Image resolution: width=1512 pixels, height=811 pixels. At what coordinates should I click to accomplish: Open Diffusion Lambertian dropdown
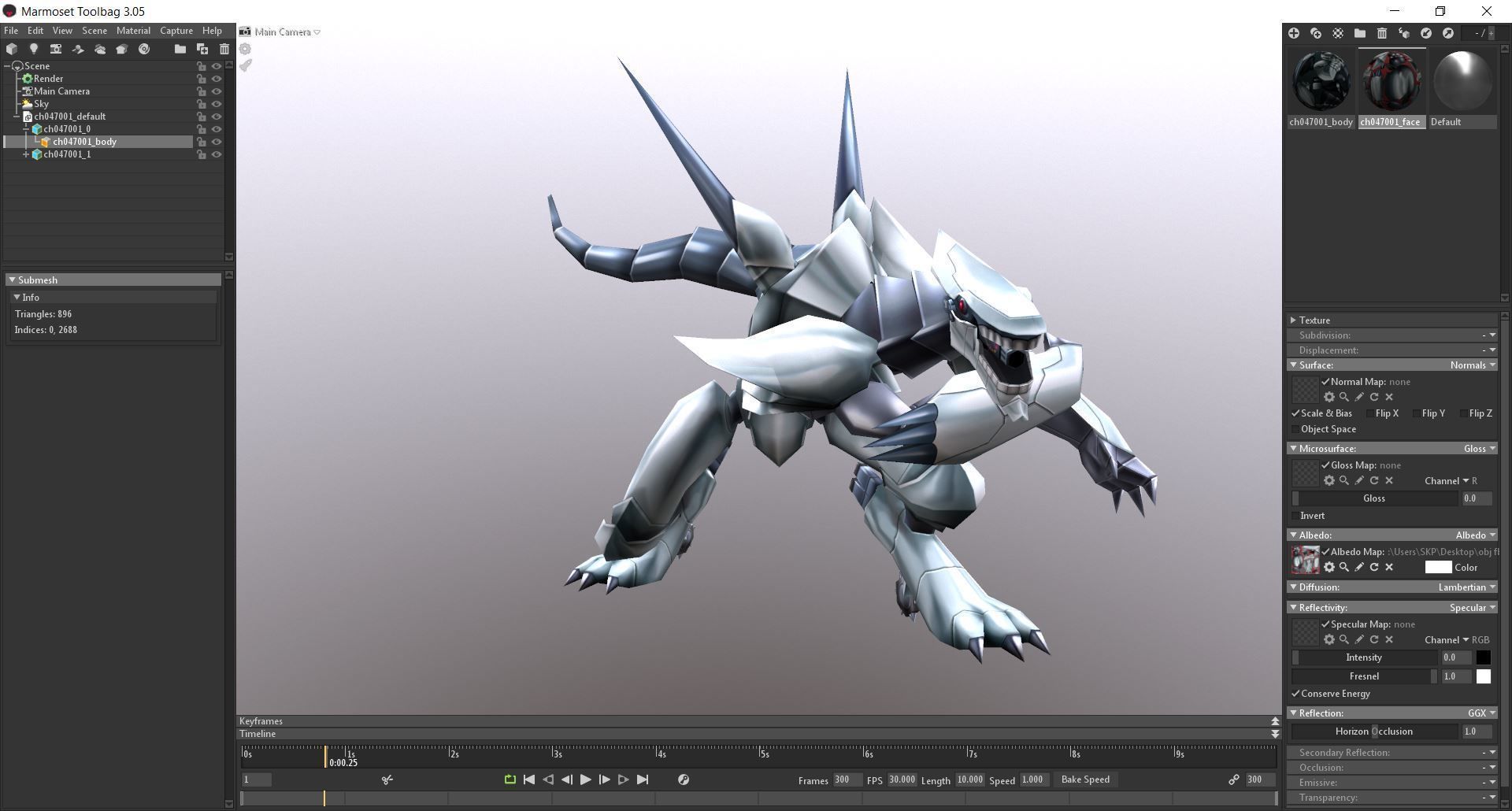tap(1466, 587)
